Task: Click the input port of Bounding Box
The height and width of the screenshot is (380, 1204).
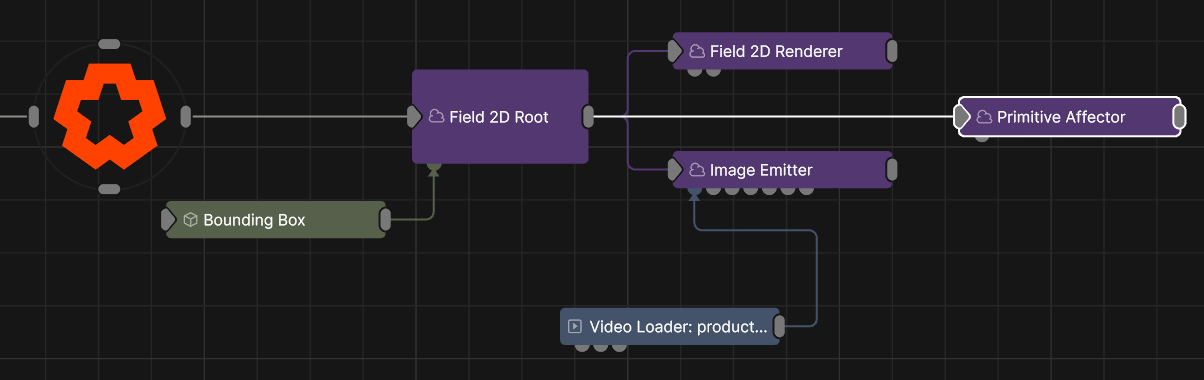Action: tap(168, 219)
